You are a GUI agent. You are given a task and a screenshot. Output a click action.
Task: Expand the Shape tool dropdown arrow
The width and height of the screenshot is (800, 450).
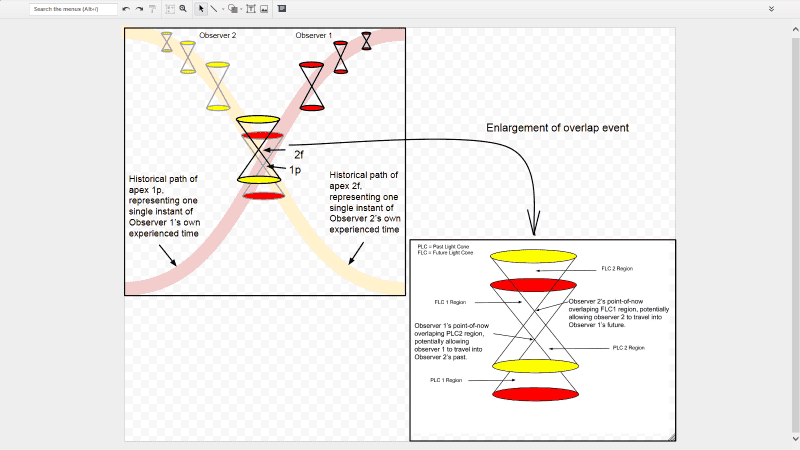point(241,9)
